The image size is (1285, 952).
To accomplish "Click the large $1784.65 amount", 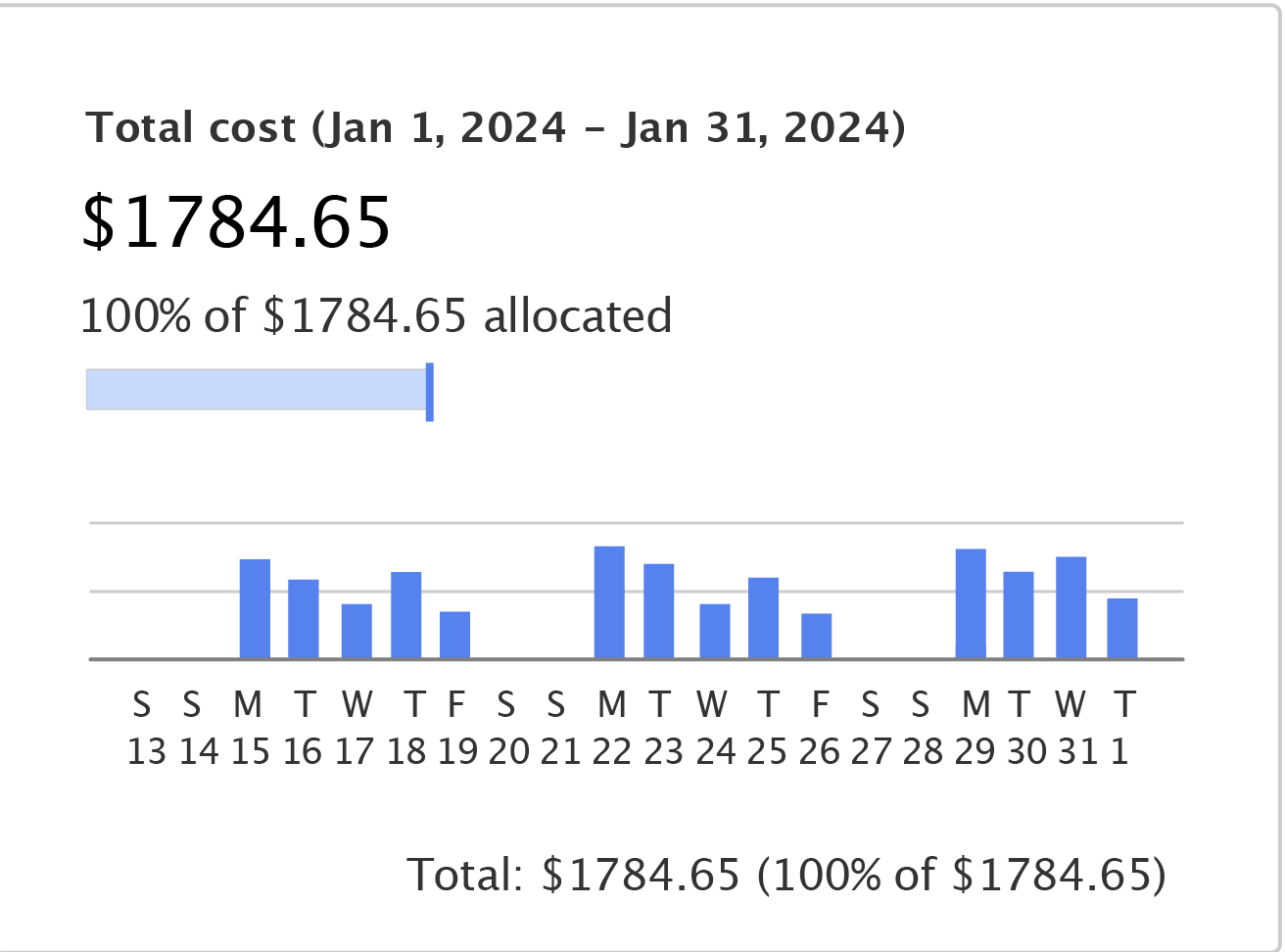I will coord(236,221).
